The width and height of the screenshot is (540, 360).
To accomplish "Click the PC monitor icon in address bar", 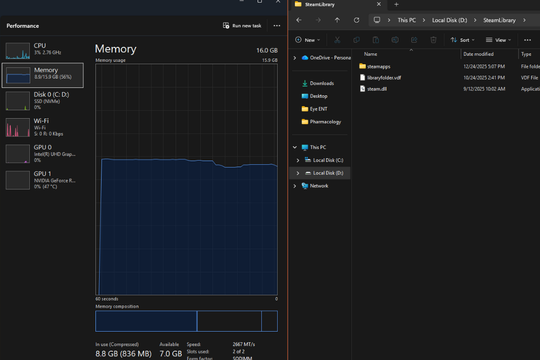I will [x=377, y=20].
